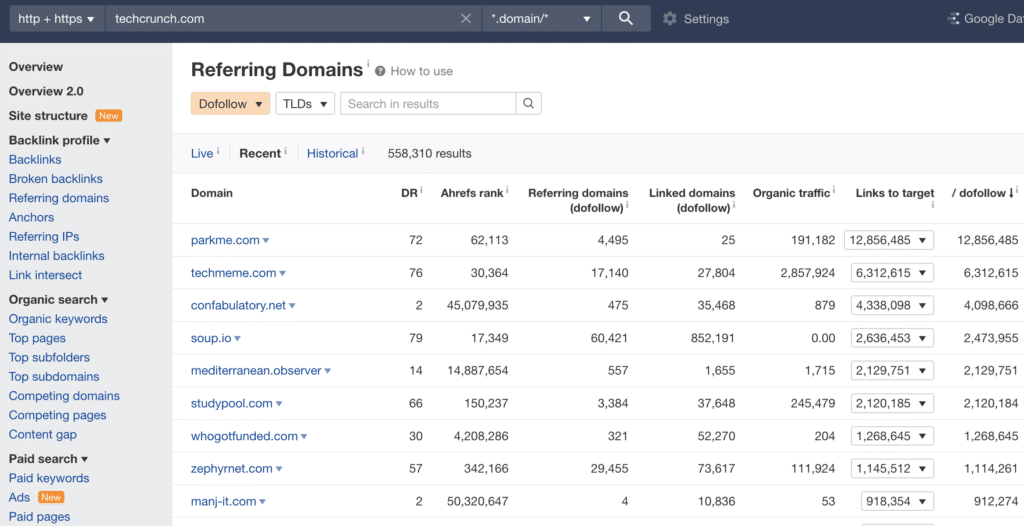Image resolution: width=1024 pixels, height=526 pixels.
Task: Click the How to use help icon
Action: [x=380, y=71]
